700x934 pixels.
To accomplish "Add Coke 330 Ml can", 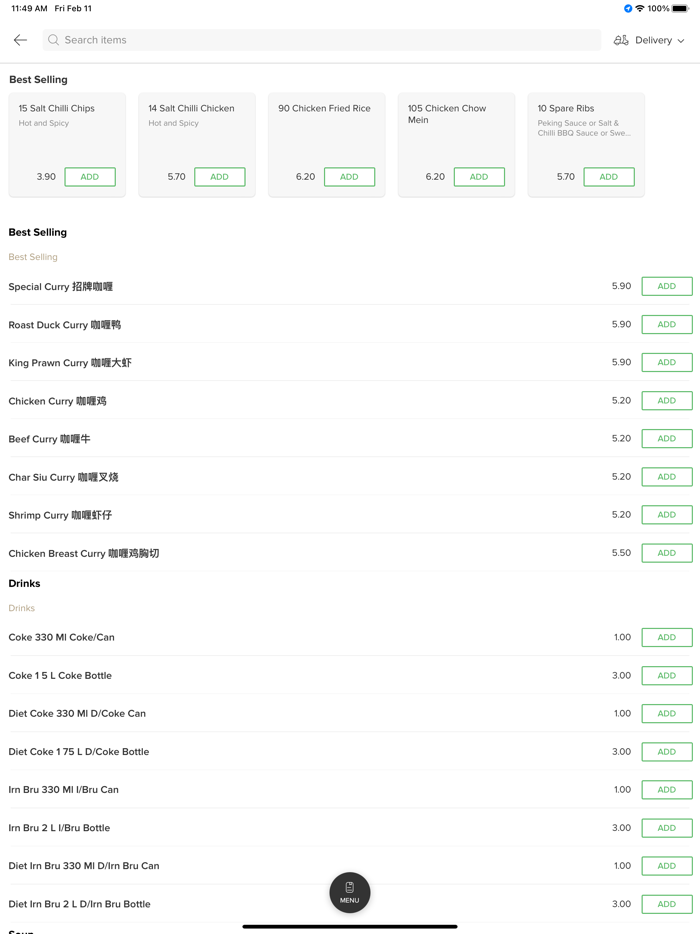I will (667, 637).
